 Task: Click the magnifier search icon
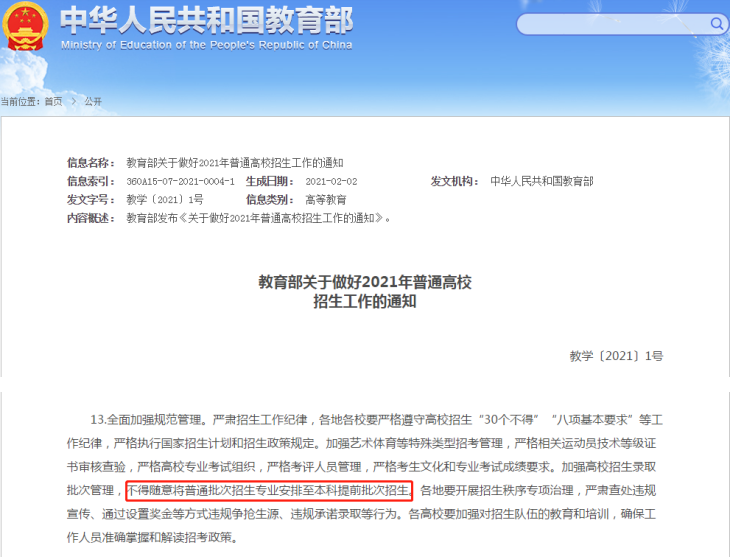pyautogui.click(x=716, y=23)
